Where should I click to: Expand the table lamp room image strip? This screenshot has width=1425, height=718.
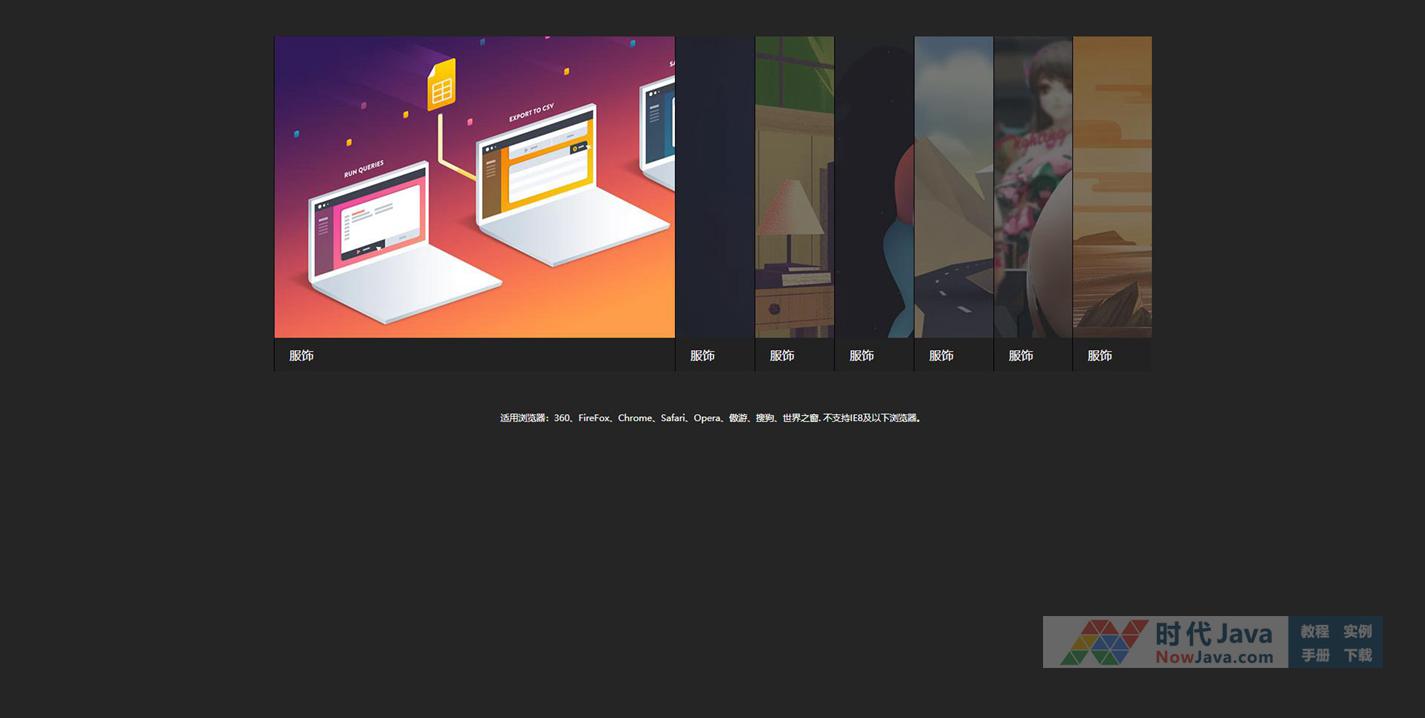click(x=794, y=187)
